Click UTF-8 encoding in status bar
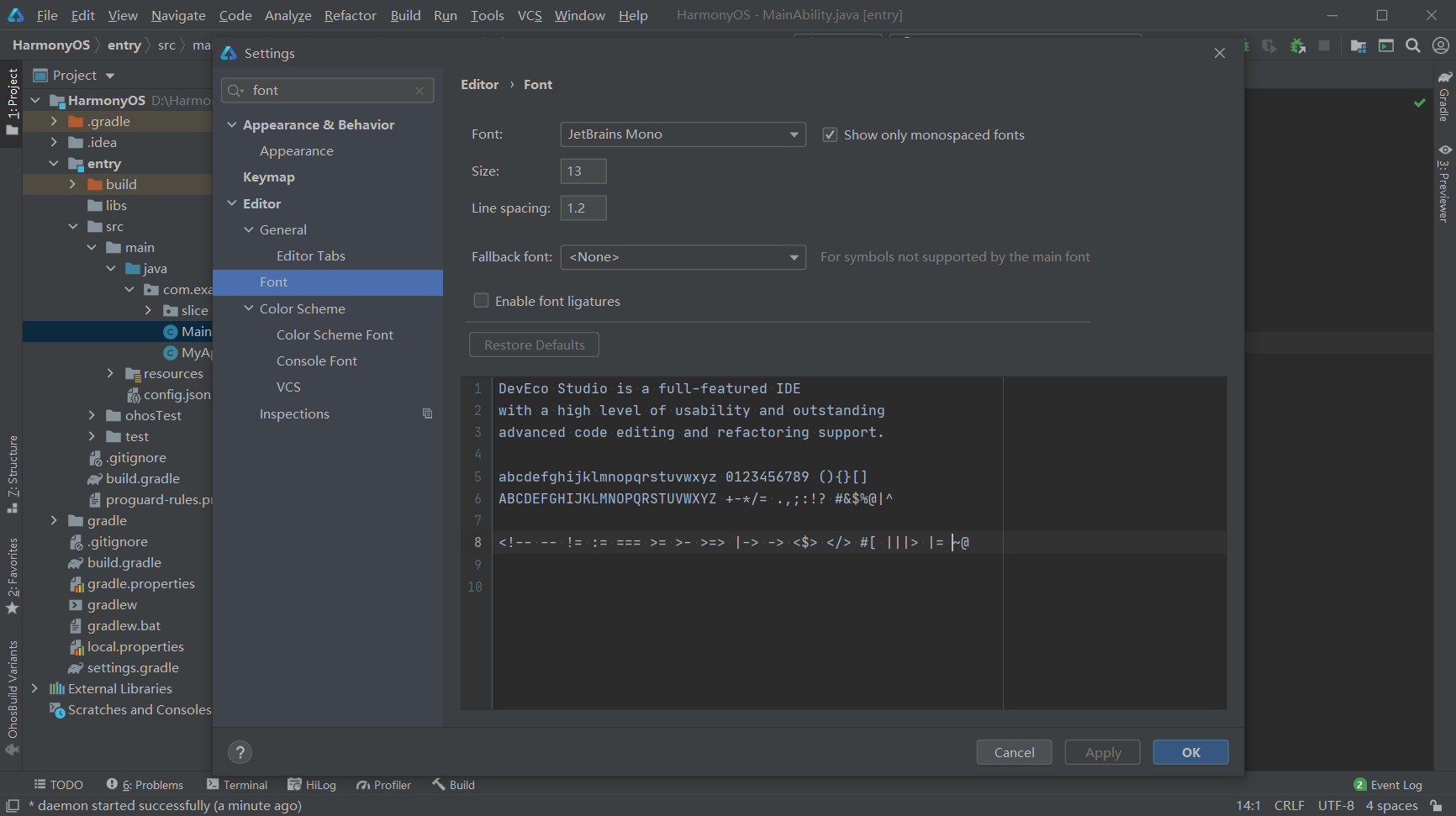1456x816 pixels. tap(1336, 806)
